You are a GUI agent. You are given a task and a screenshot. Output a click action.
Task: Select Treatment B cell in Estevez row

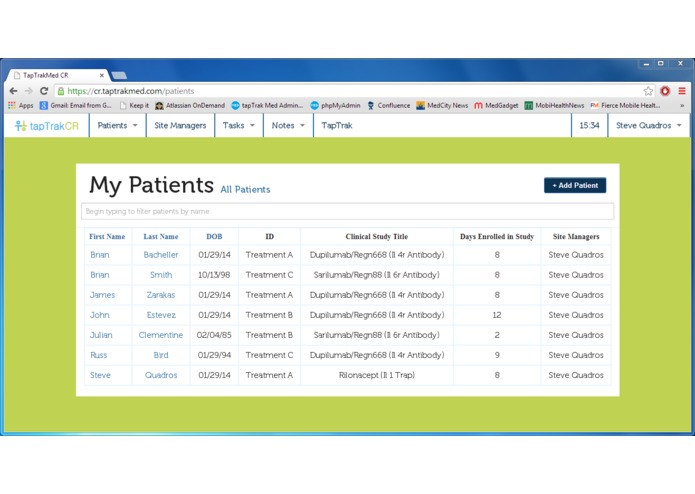point(269,315)
